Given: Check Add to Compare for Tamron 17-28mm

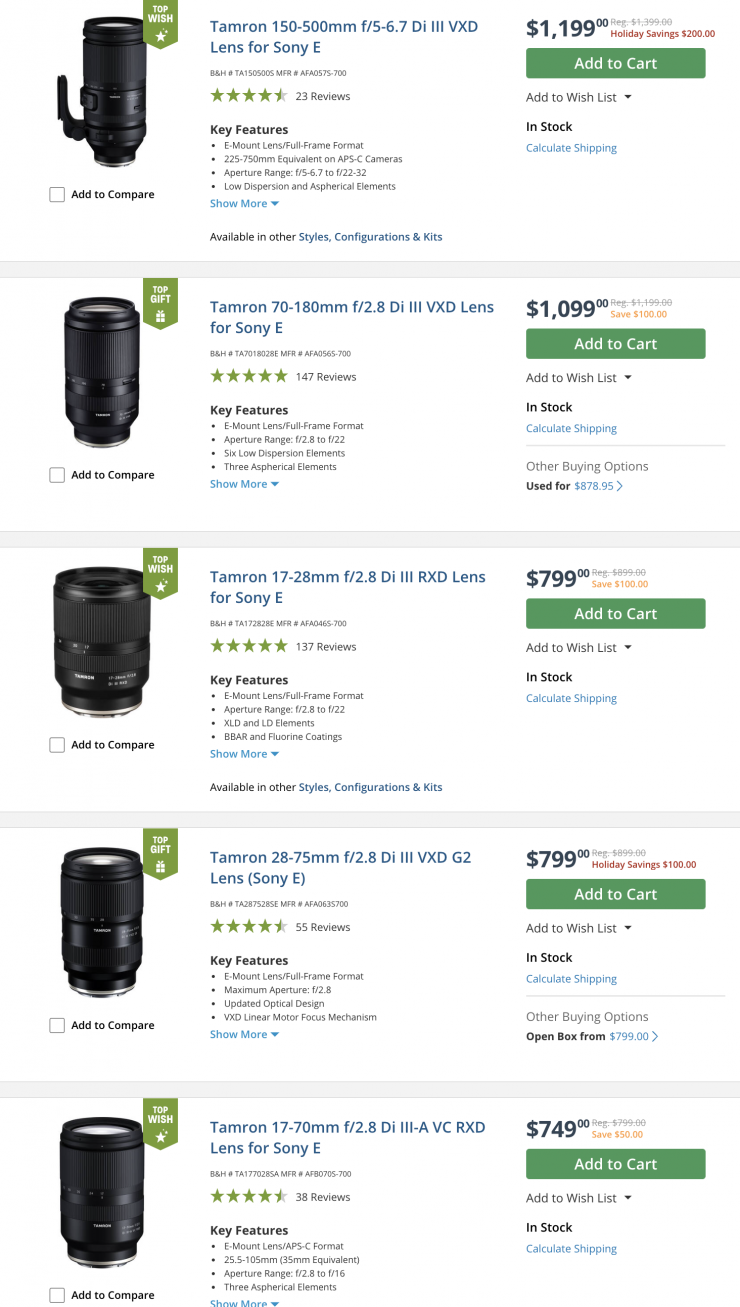Looking at the screenshot, I should coord(57,745).
